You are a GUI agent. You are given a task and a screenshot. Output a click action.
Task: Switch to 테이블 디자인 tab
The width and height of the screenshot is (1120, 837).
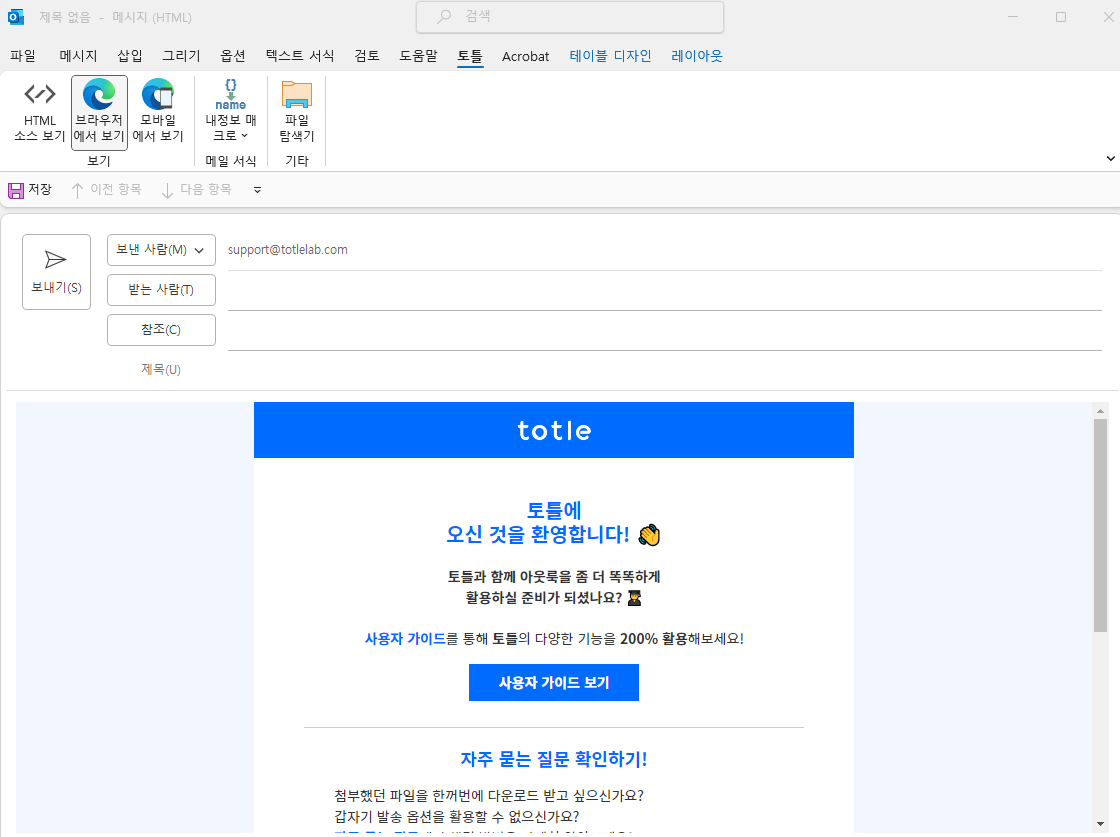[611, 56]
